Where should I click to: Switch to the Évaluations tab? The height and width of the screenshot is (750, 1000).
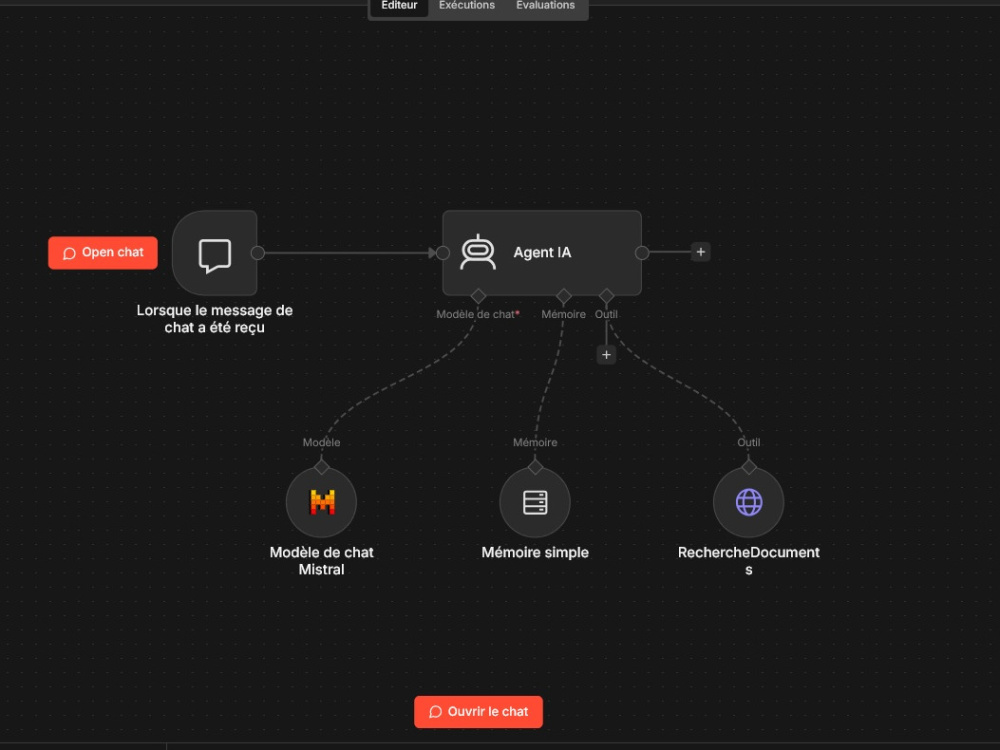coord(545,6)
